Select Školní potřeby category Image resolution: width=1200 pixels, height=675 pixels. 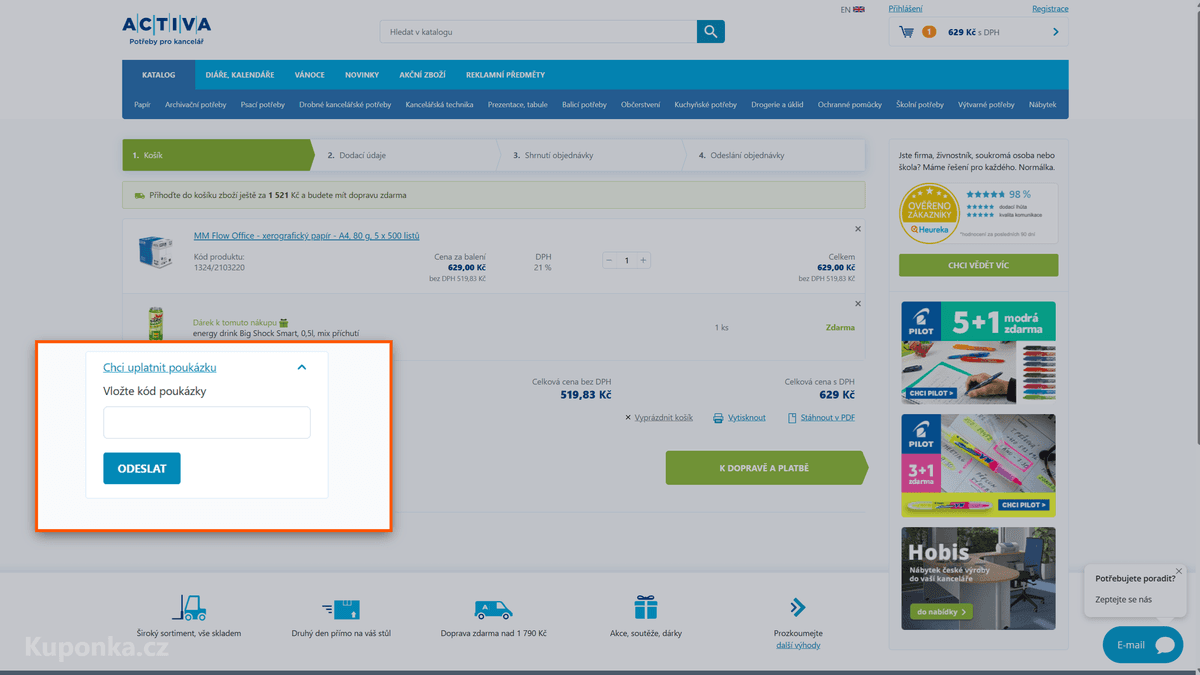919,105
